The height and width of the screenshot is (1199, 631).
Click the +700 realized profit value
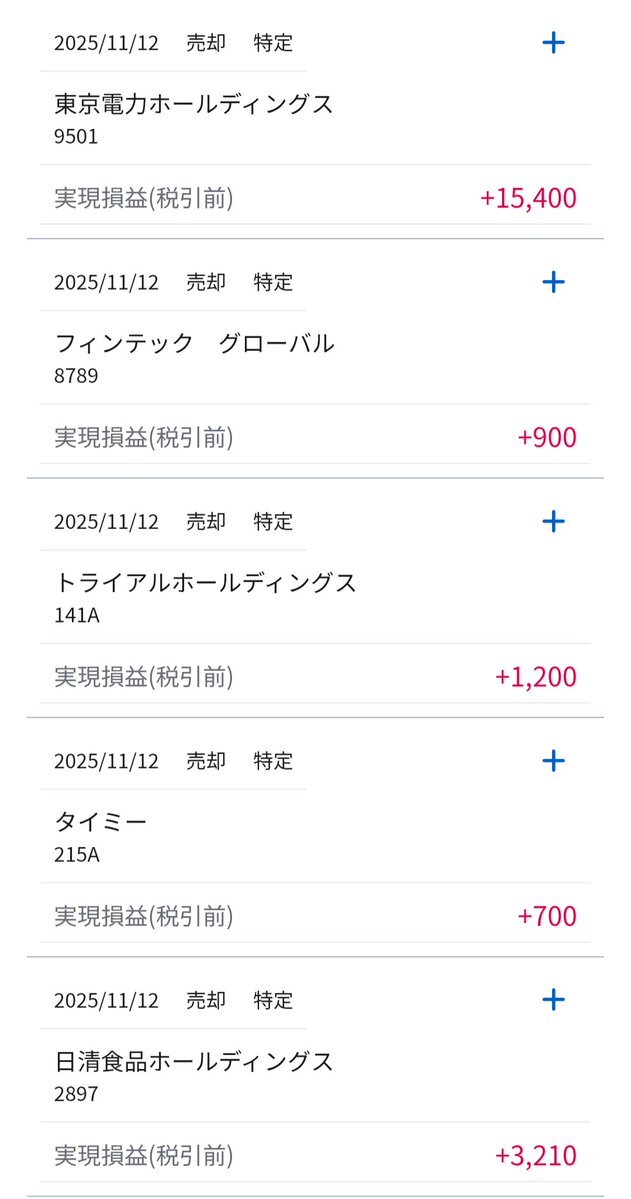[547, 916]
